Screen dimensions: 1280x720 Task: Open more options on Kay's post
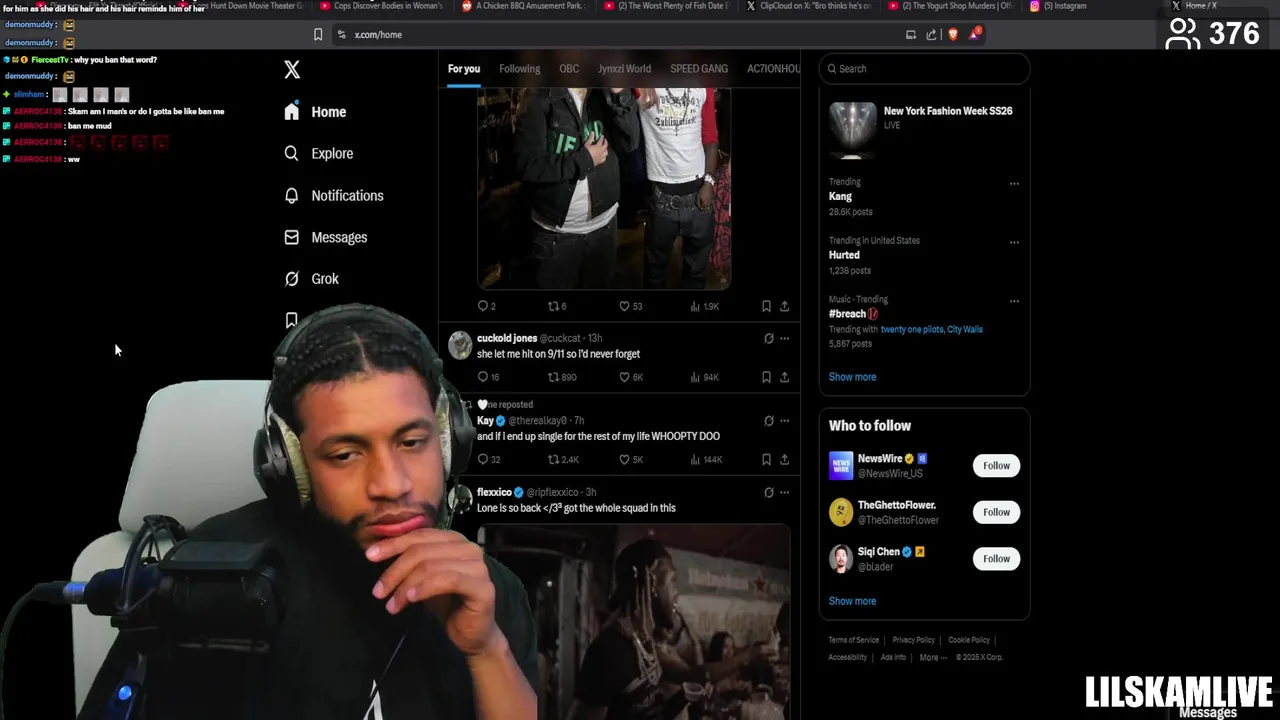tap(784, 421)
